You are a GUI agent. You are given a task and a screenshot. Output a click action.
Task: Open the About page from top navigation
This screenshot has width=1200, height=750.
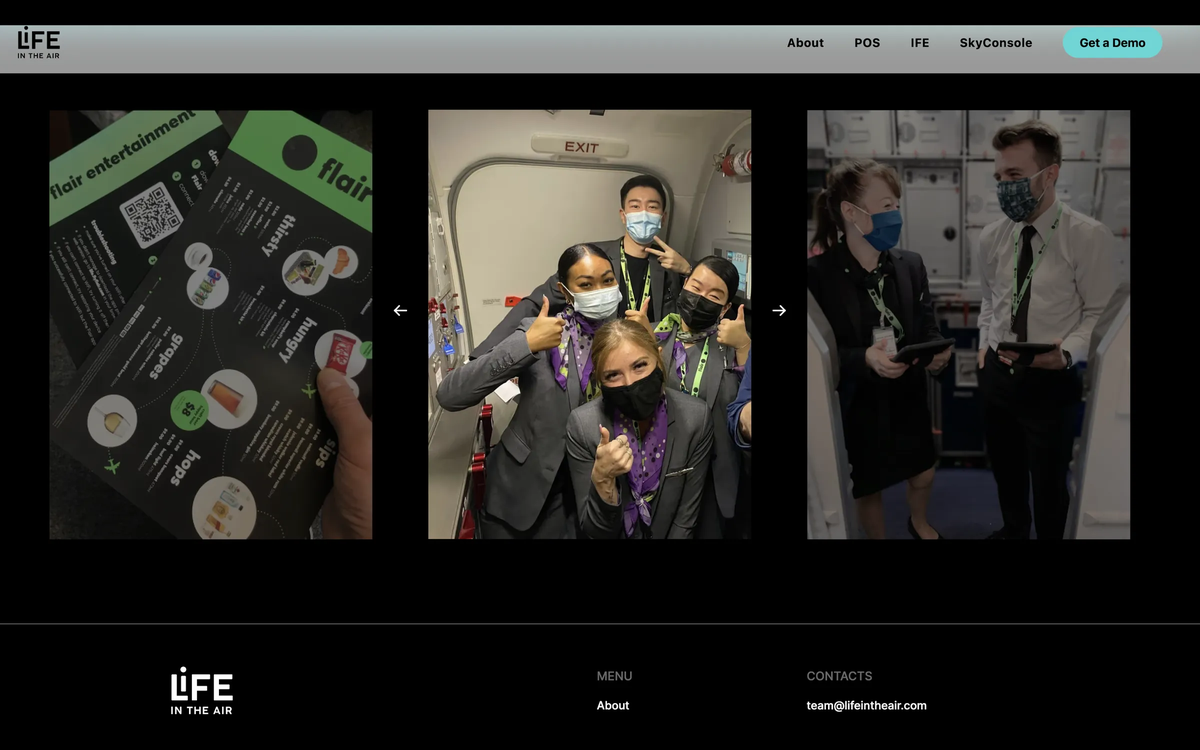[x=805, y=43]
